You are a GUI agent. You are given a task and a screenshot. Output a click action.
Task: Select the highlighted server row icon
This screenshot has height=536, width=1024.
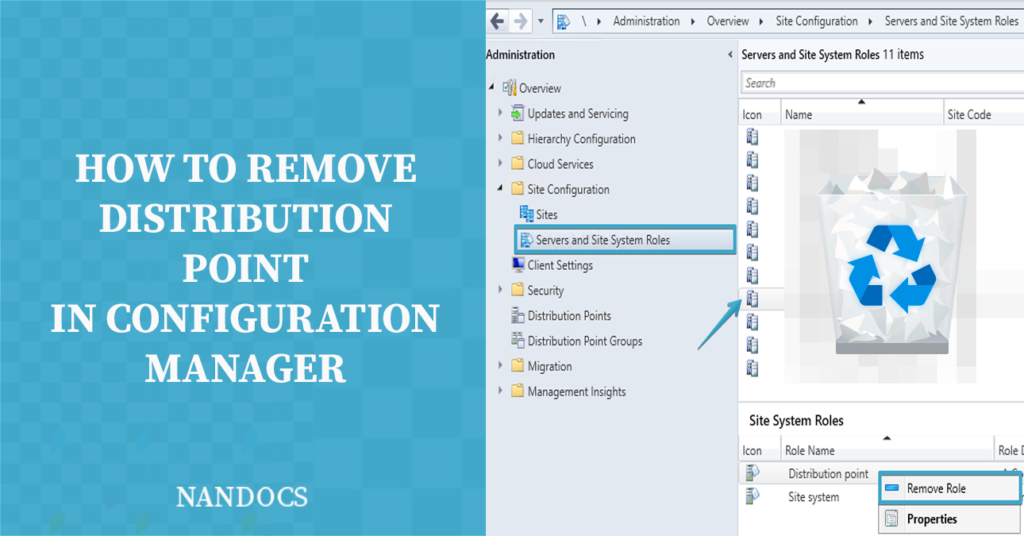752,299
